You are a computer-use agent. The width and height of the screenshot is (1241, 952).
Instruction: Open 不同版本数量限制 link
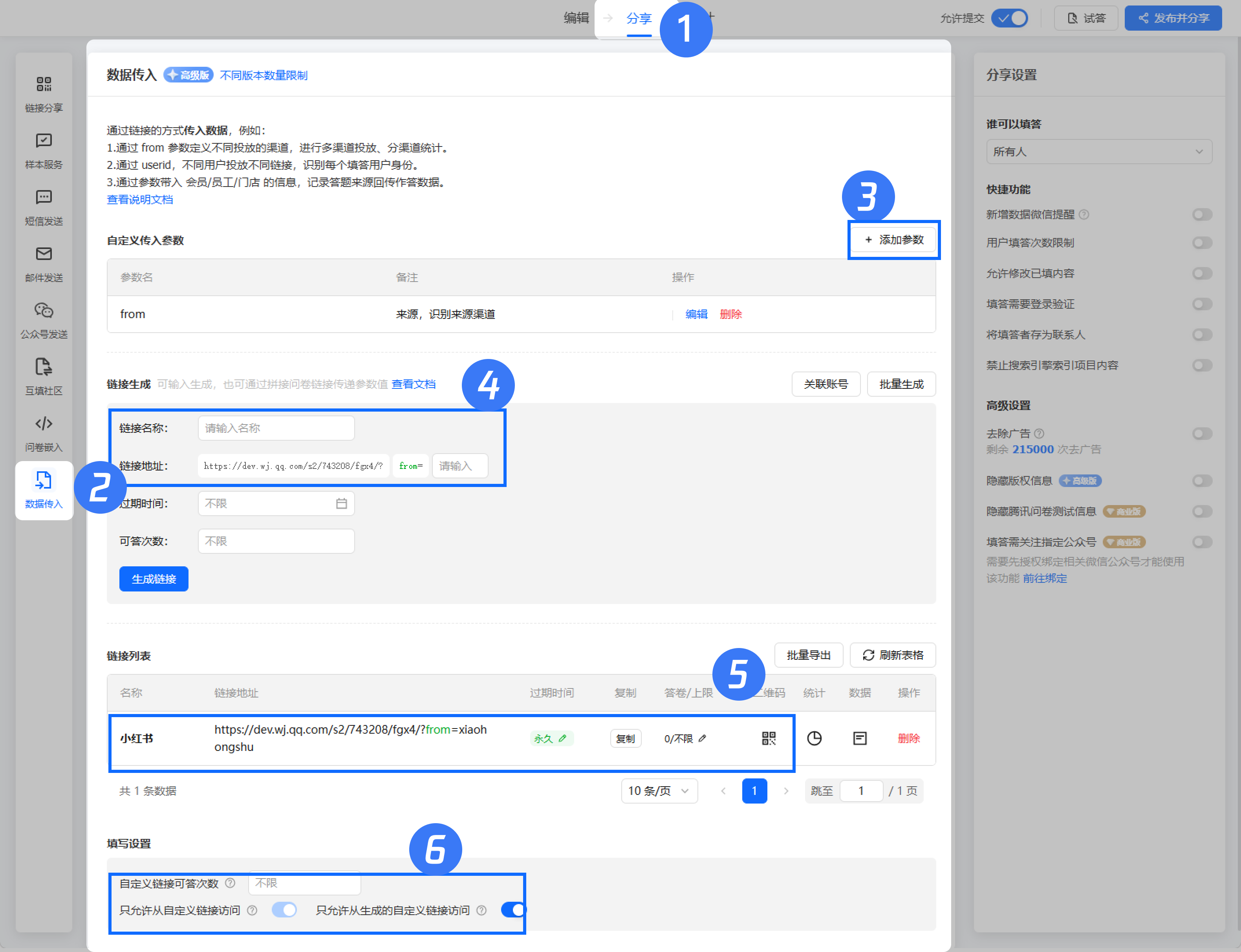pos(264,75)
